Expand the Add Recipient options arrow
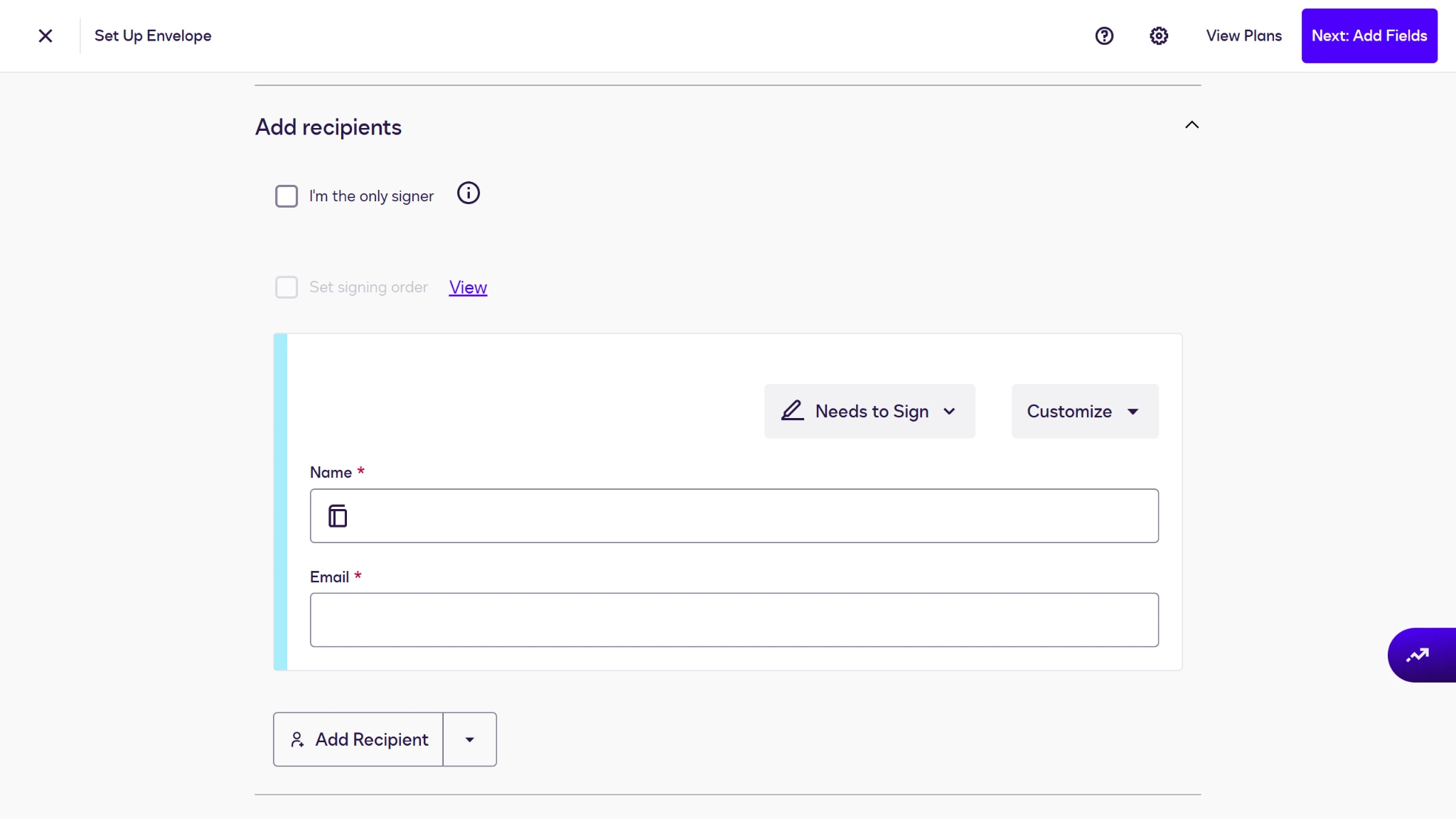This screenshot has width=1456, height=819. [x=470, y=739]
